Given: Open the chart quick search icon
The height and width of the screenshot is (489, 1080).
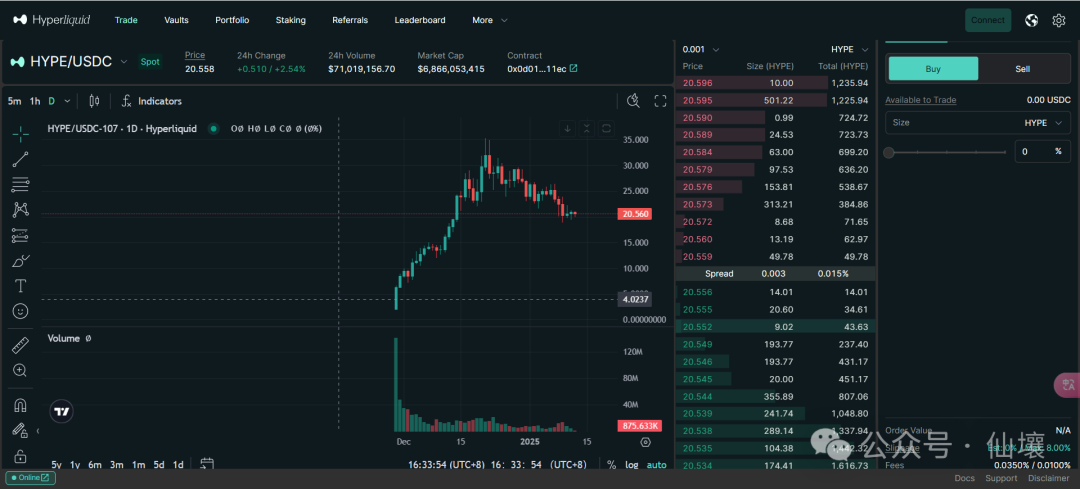Looking at the screenshot, I should pyautogui.click(x=634, y=101).
